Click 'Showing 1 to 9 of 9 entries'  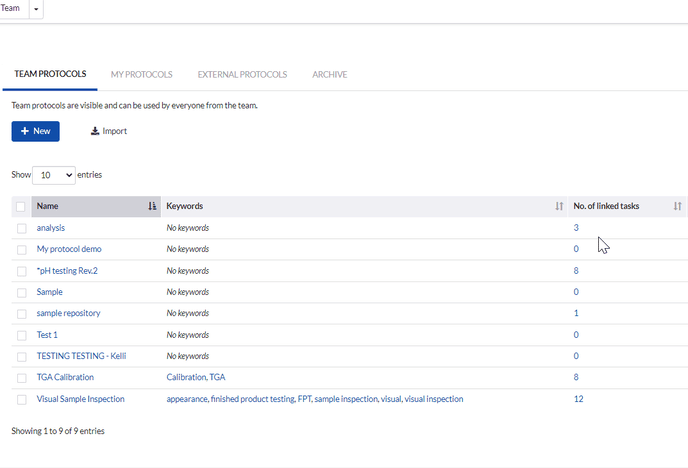(x=58, y=431)
